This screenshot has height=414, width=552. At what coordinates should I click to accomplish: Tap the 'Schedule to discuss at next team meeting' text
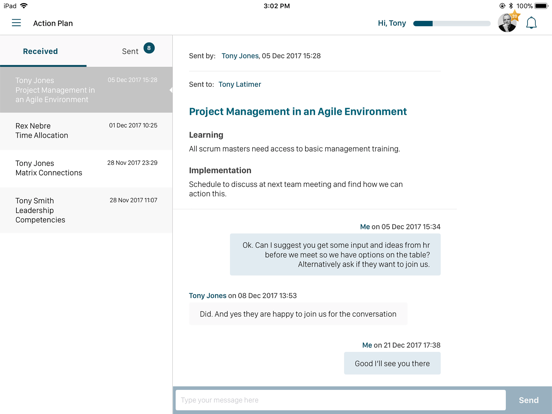296,189
